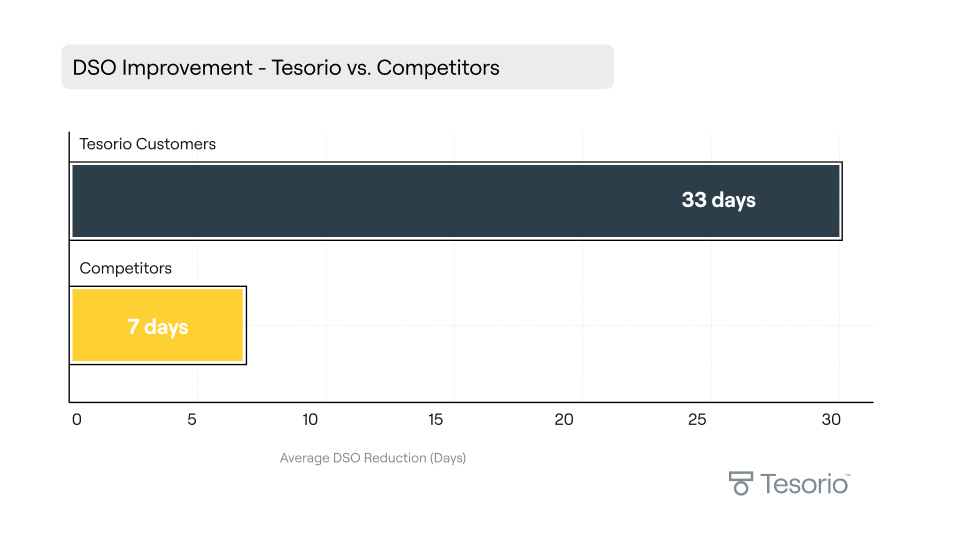
Task: Select the "Competitors" label above the yellow bar
Action: pyautogui.click(x=125, y=268)
